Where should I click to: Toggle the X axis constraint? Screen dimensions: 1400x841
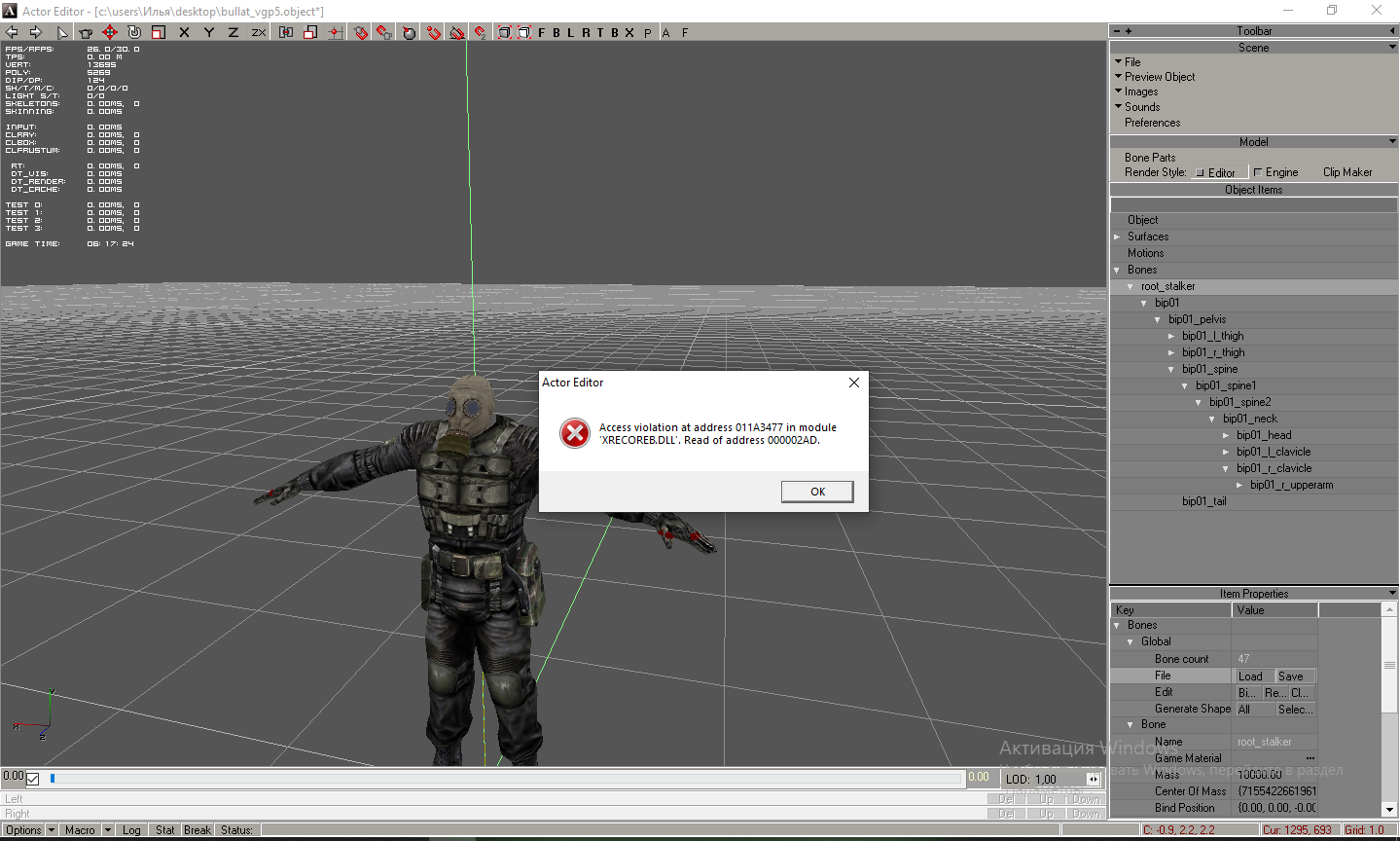185,32
